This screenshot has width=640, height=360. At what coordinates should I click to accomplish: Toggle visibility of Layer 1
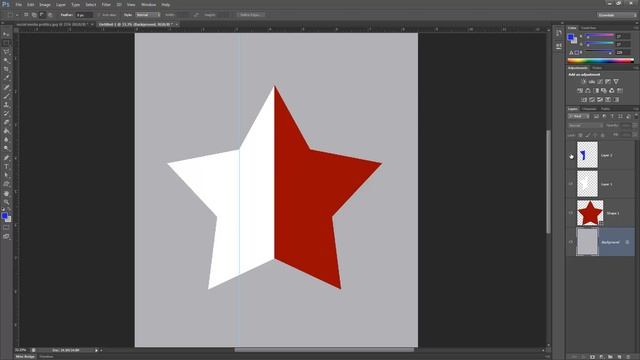[571, 184]
